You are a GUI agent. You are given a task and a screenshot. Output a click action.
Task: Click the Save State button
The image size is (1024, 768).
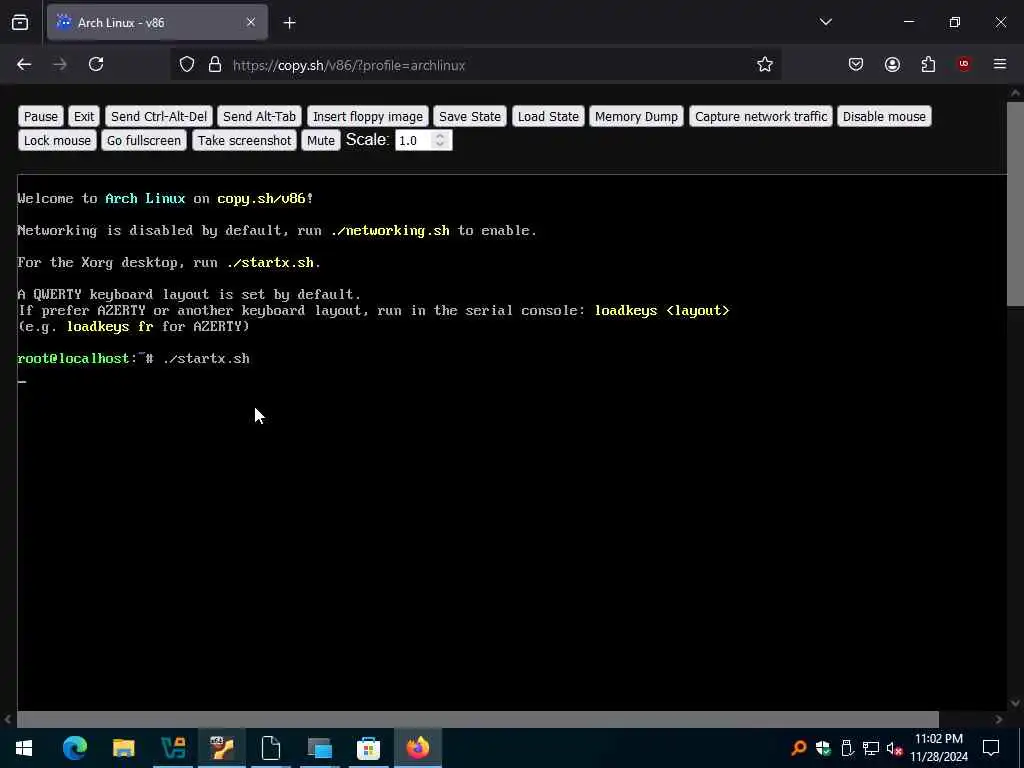click(470, 116)
